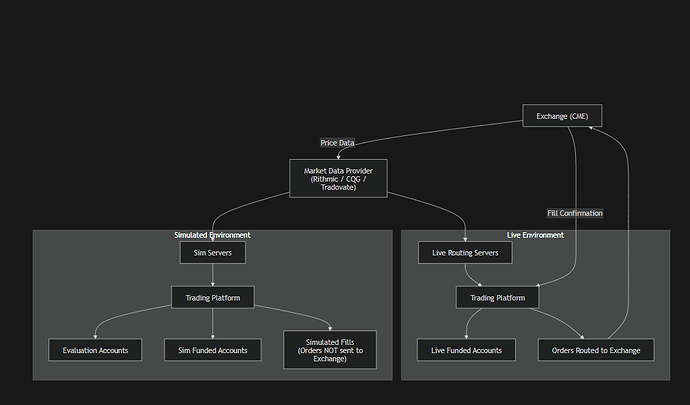Click the Live Environment group title

[x=535, y=235]
